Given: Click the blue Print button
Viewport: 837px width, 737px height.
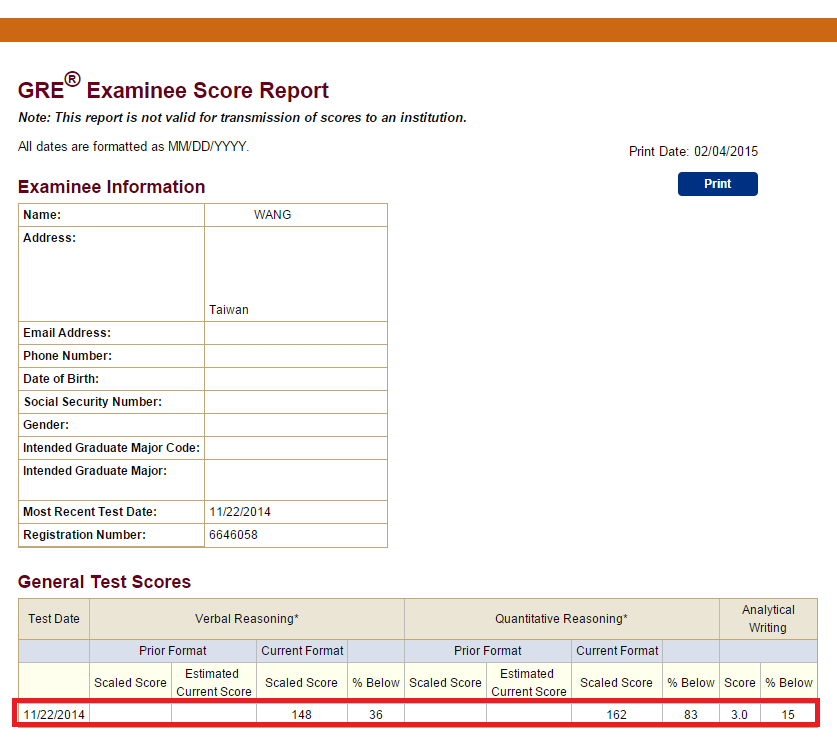Looking at the screenshot, I should [717, 184].
